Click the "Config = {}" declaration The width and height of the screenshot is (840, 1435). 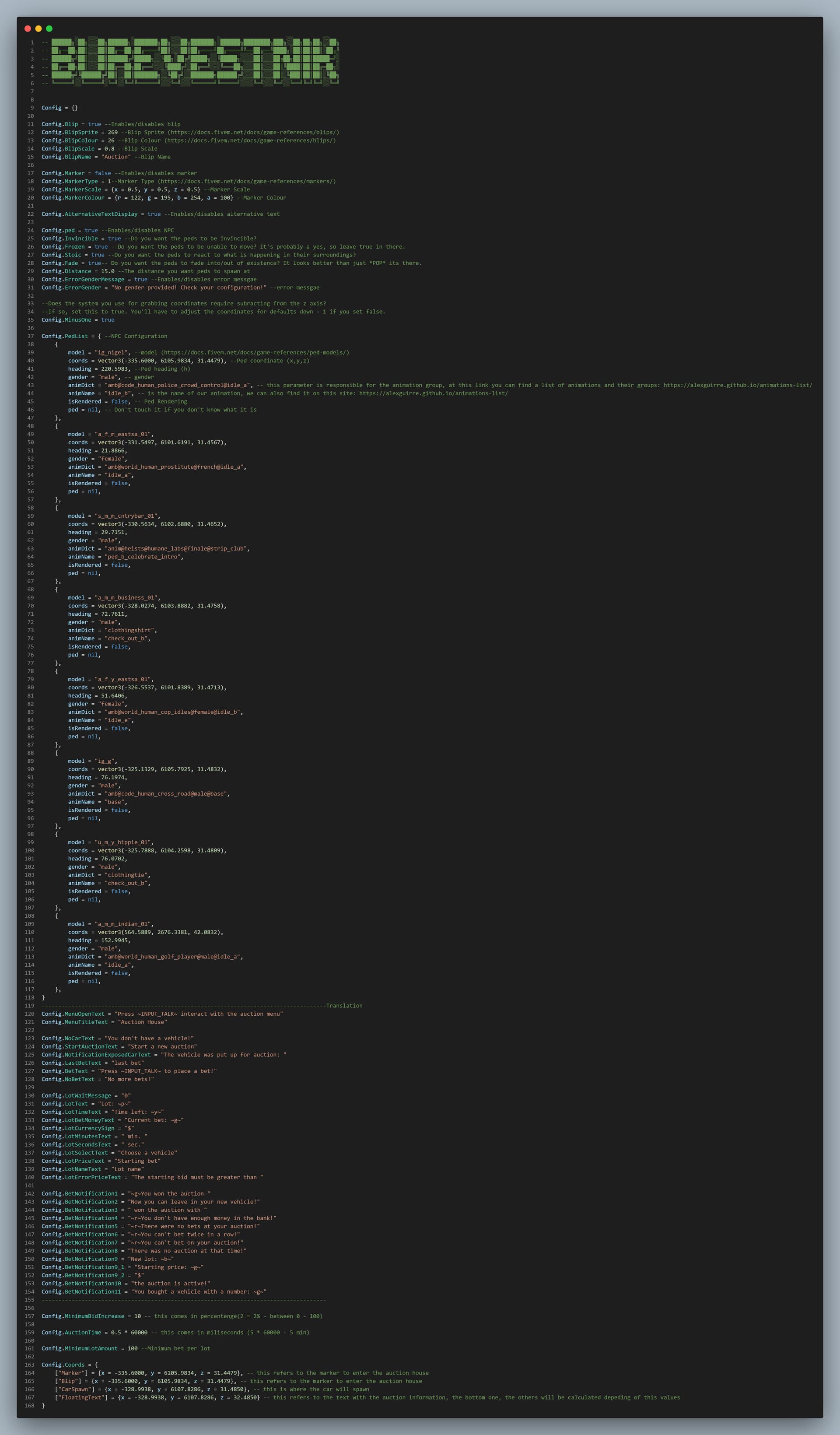[x=60, y=108]
